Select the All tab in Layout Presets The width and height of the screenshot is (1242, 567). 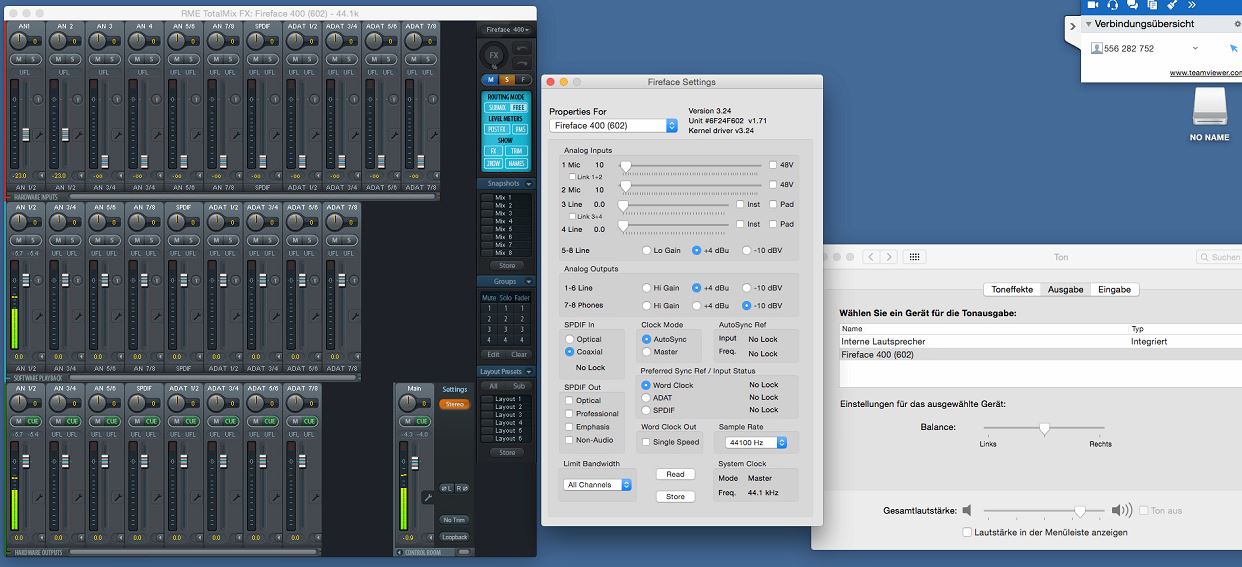point(492,385)
